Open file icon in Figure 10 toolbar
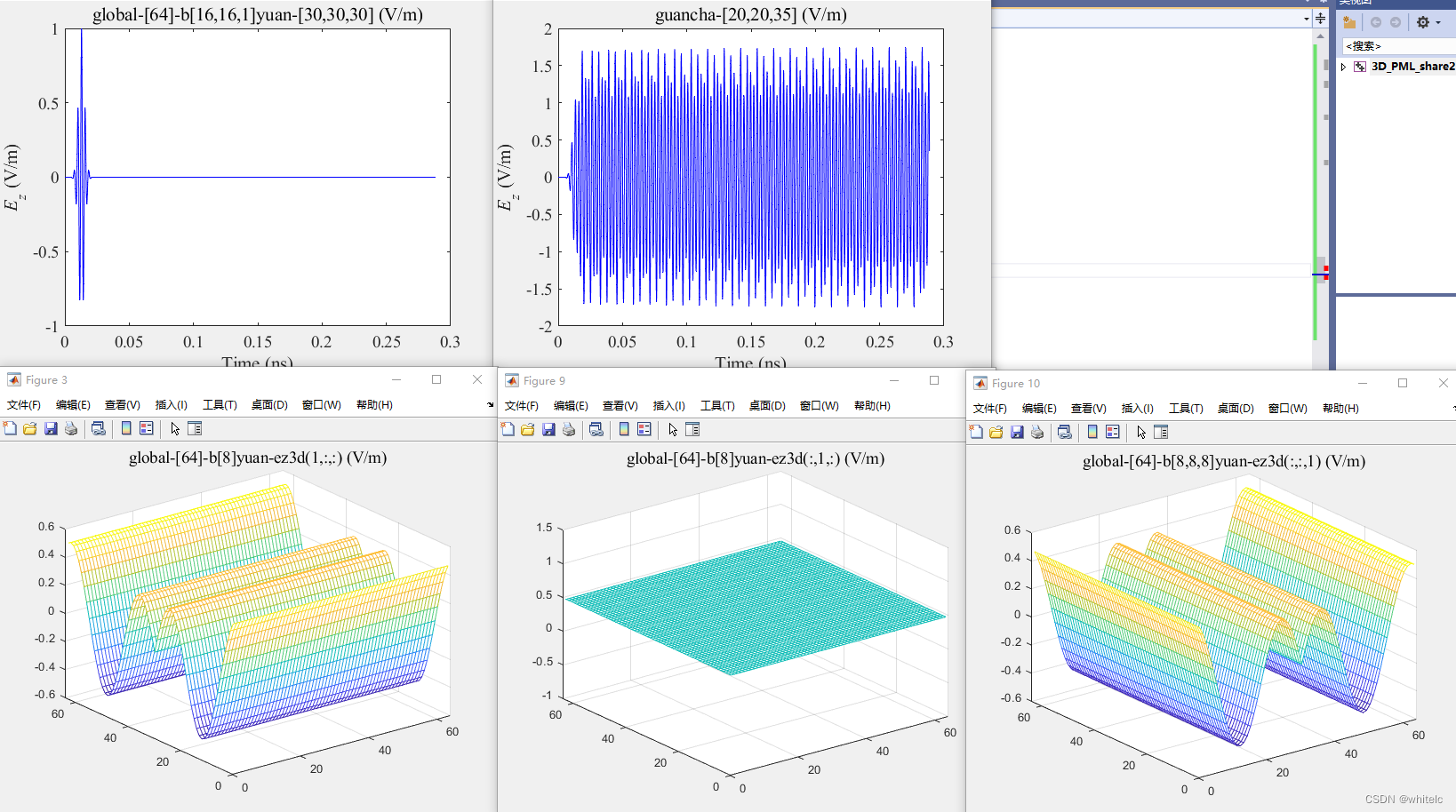1456x812 pixels. coord(996,432)
